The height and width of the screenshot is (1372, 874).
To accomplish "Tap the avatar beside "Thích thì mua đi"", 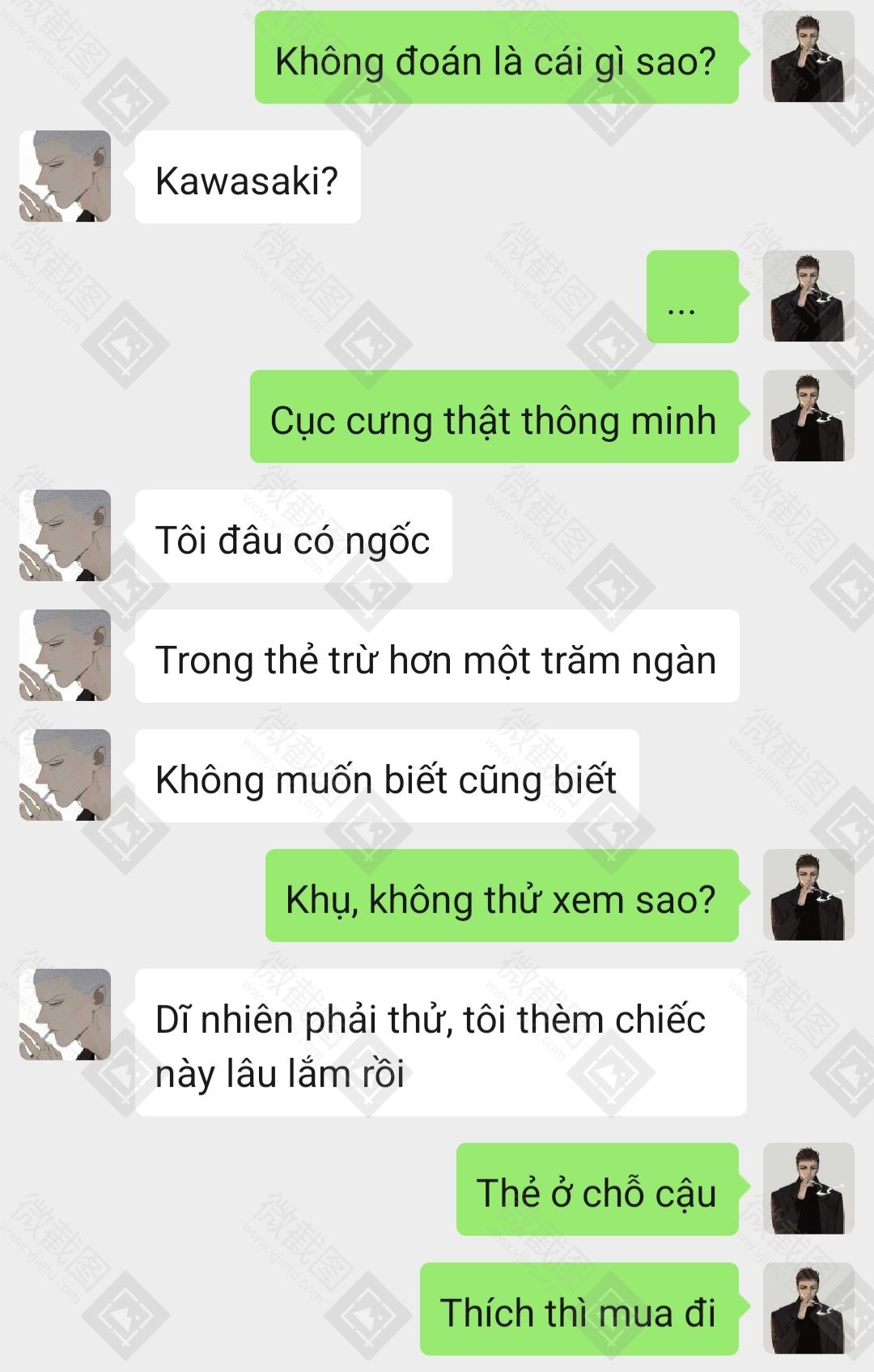I will [x=808, y=1309].
